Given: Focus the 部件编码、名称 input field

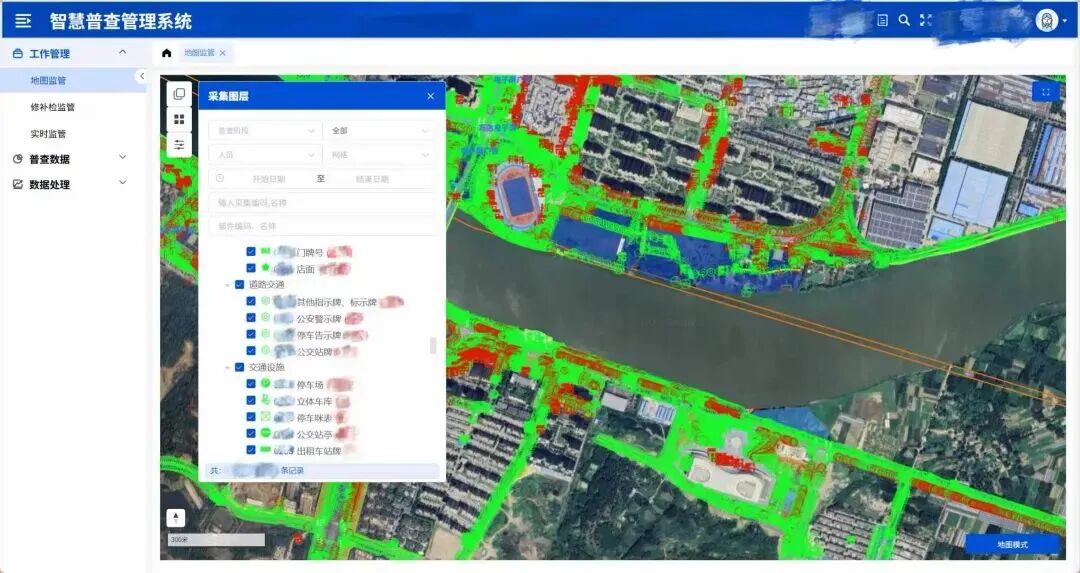Looking at the screenshot, I should (x=322, y=226).
